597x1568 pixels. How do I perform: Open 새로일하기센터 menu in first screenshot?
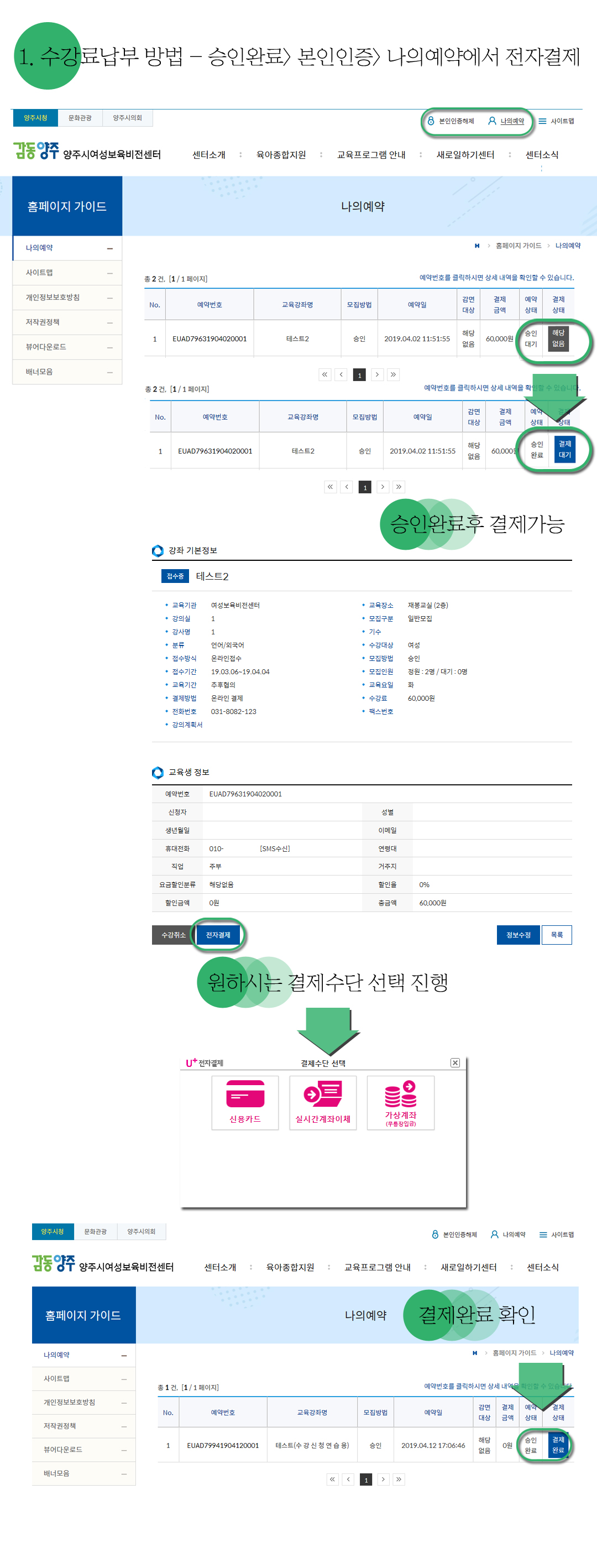tap(465, 155)
